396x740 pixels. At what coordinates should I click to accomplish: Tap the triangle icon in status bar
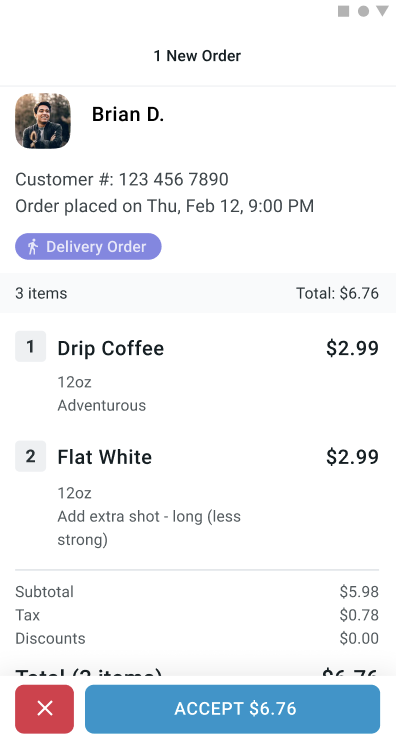pyautogui.click(x=382, y=11)
